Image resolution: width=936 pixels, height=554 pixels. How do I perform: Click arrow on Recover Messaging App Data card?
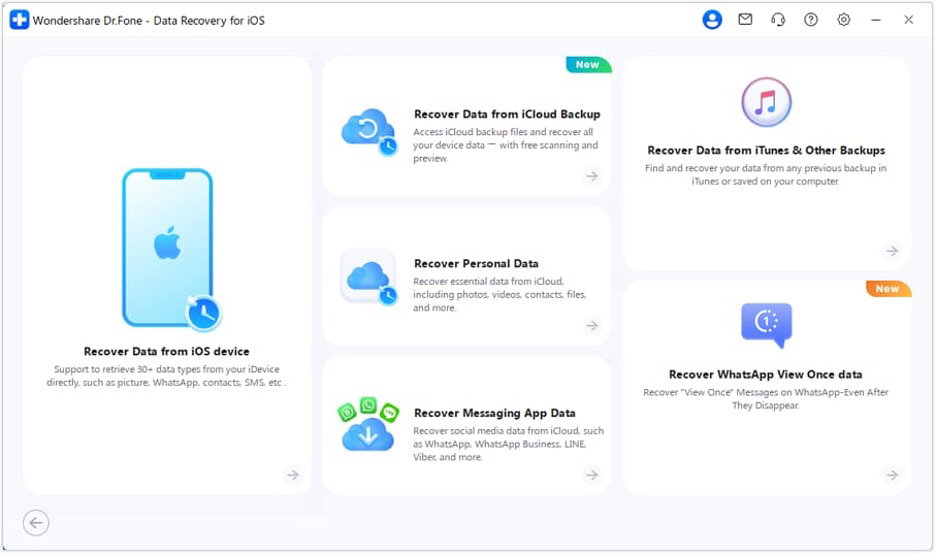592,475
